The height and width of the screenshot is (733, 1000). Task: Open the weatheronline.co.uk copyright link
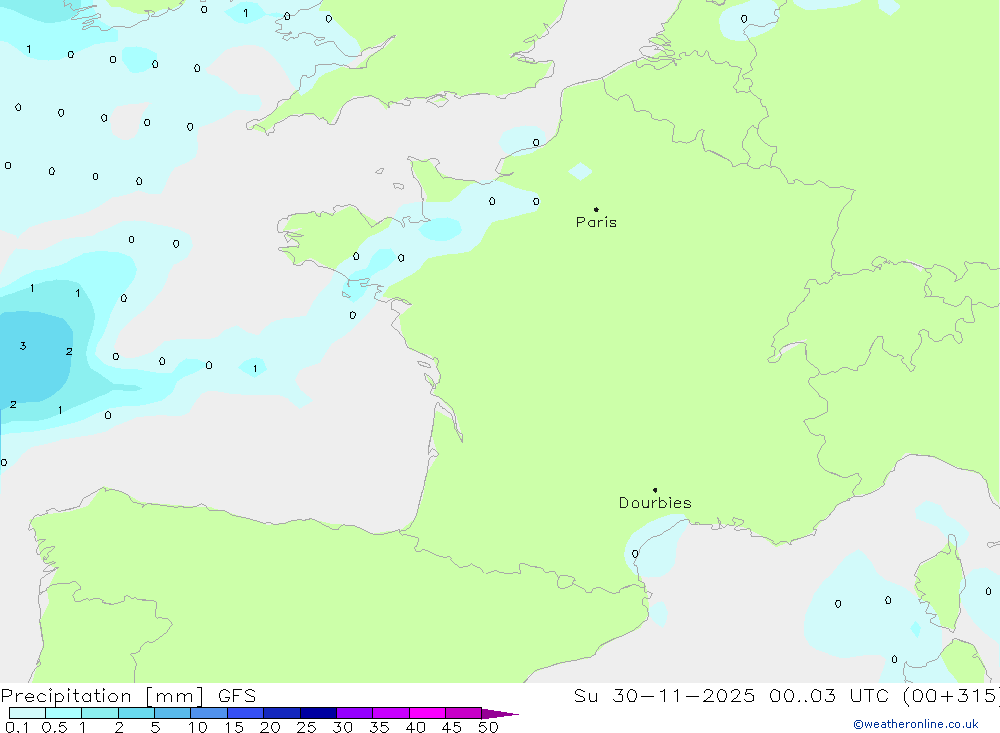(916, 724)
